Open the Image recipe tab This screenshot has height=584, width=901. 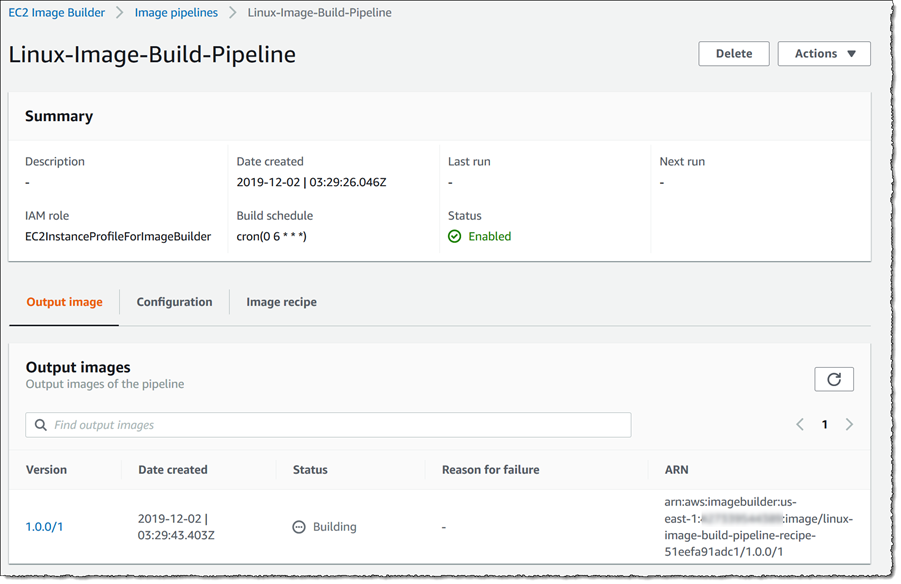click(281, 302)
